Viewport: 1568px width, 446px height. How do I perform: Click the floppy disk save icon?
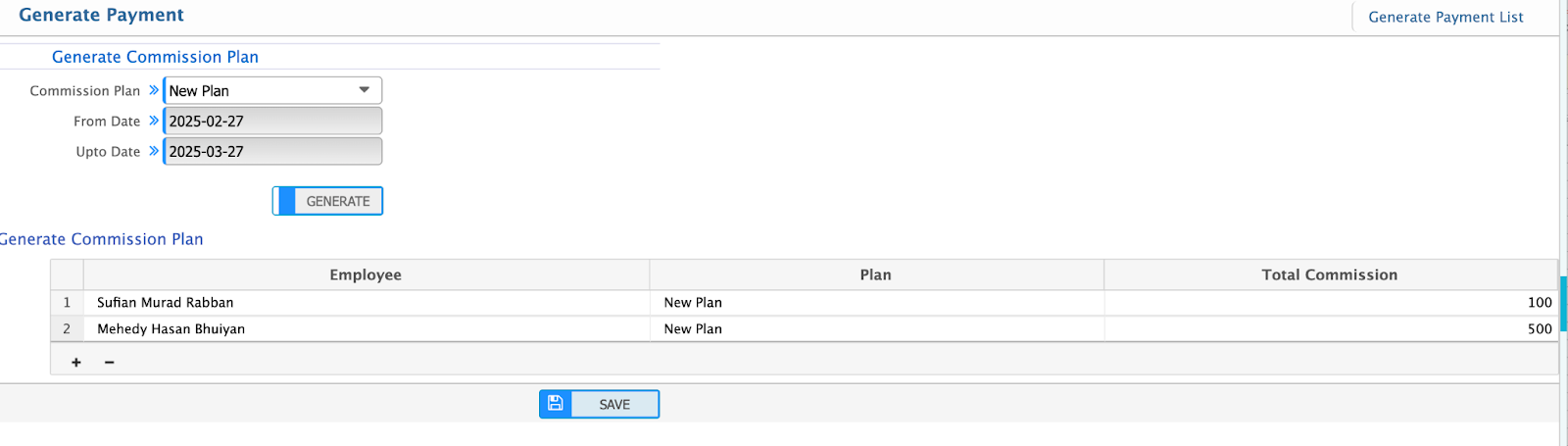coord(556,403)
